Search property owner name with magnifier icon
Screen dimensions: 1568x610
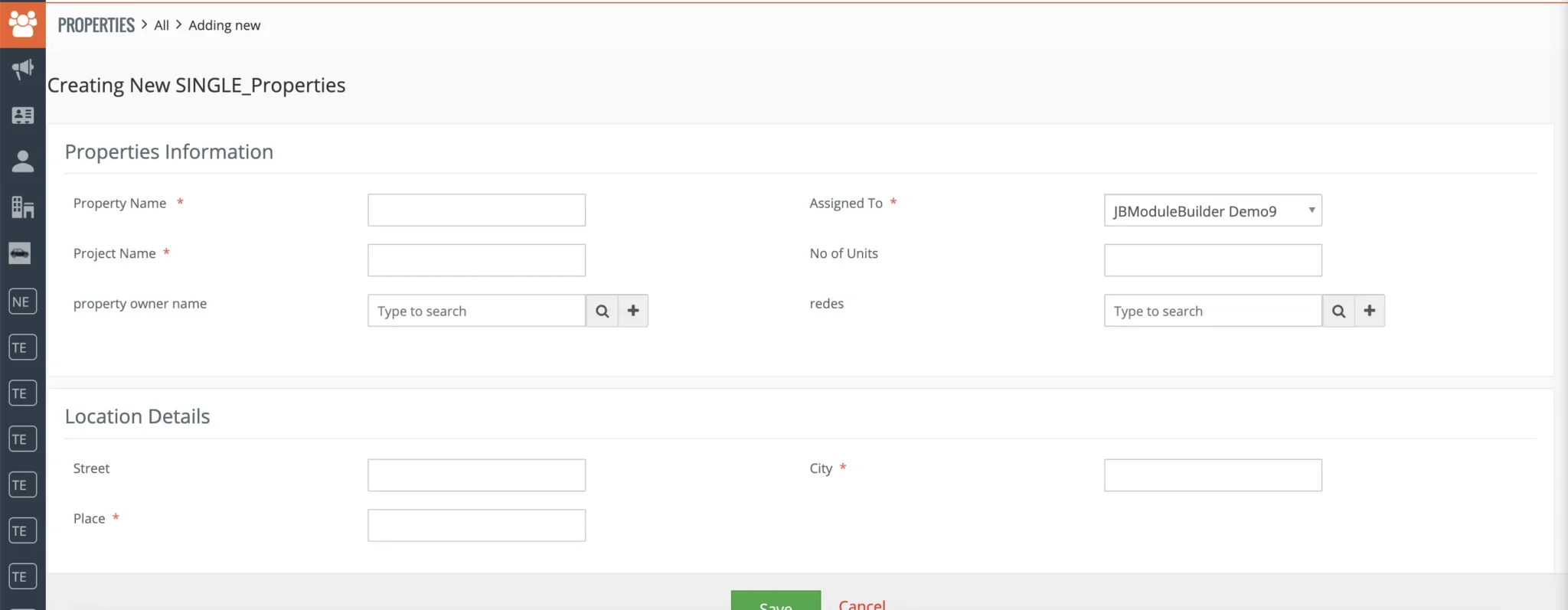[x=602, y=311]
